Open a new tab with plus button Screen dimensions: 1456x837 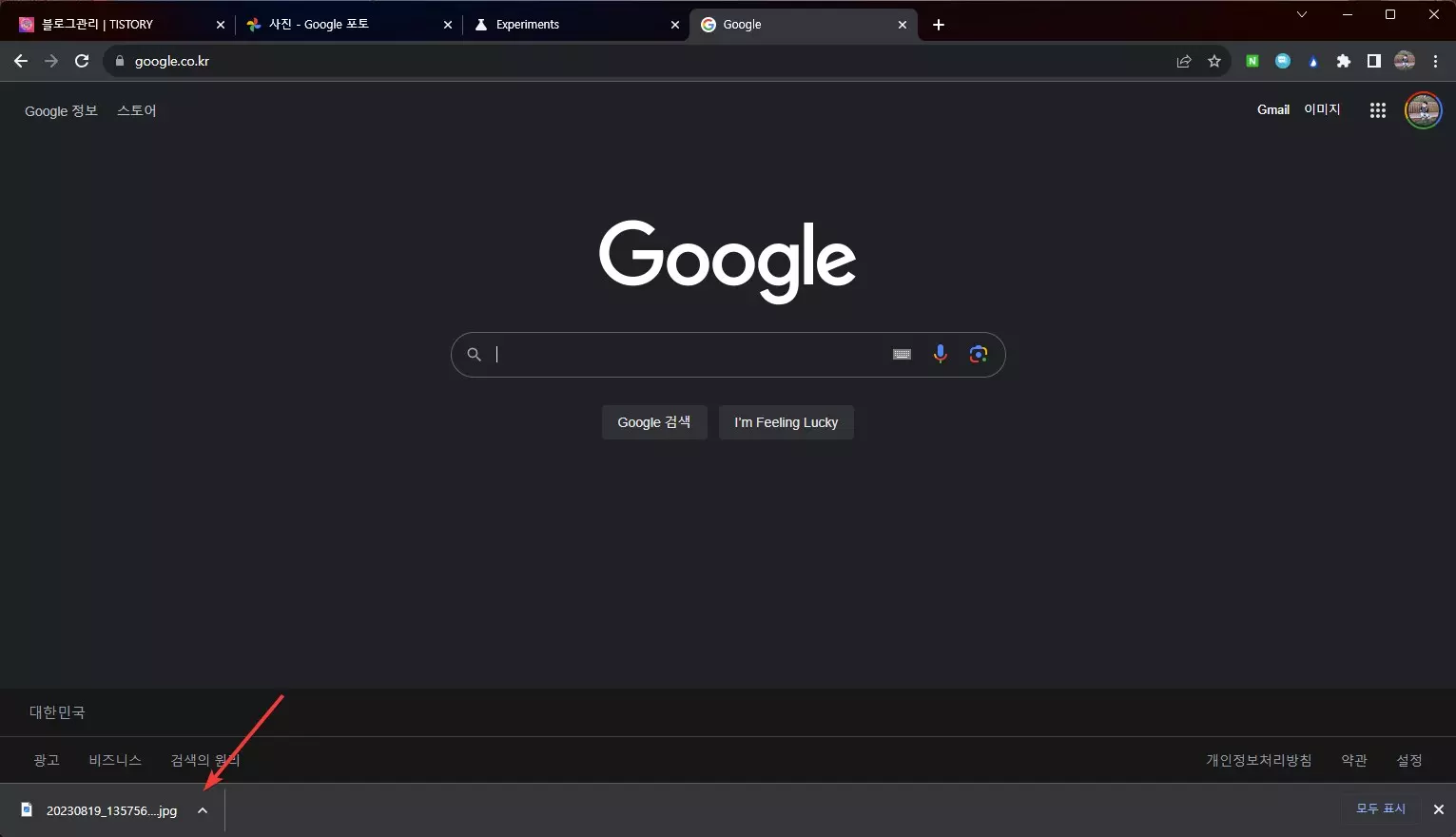point(939,25)
